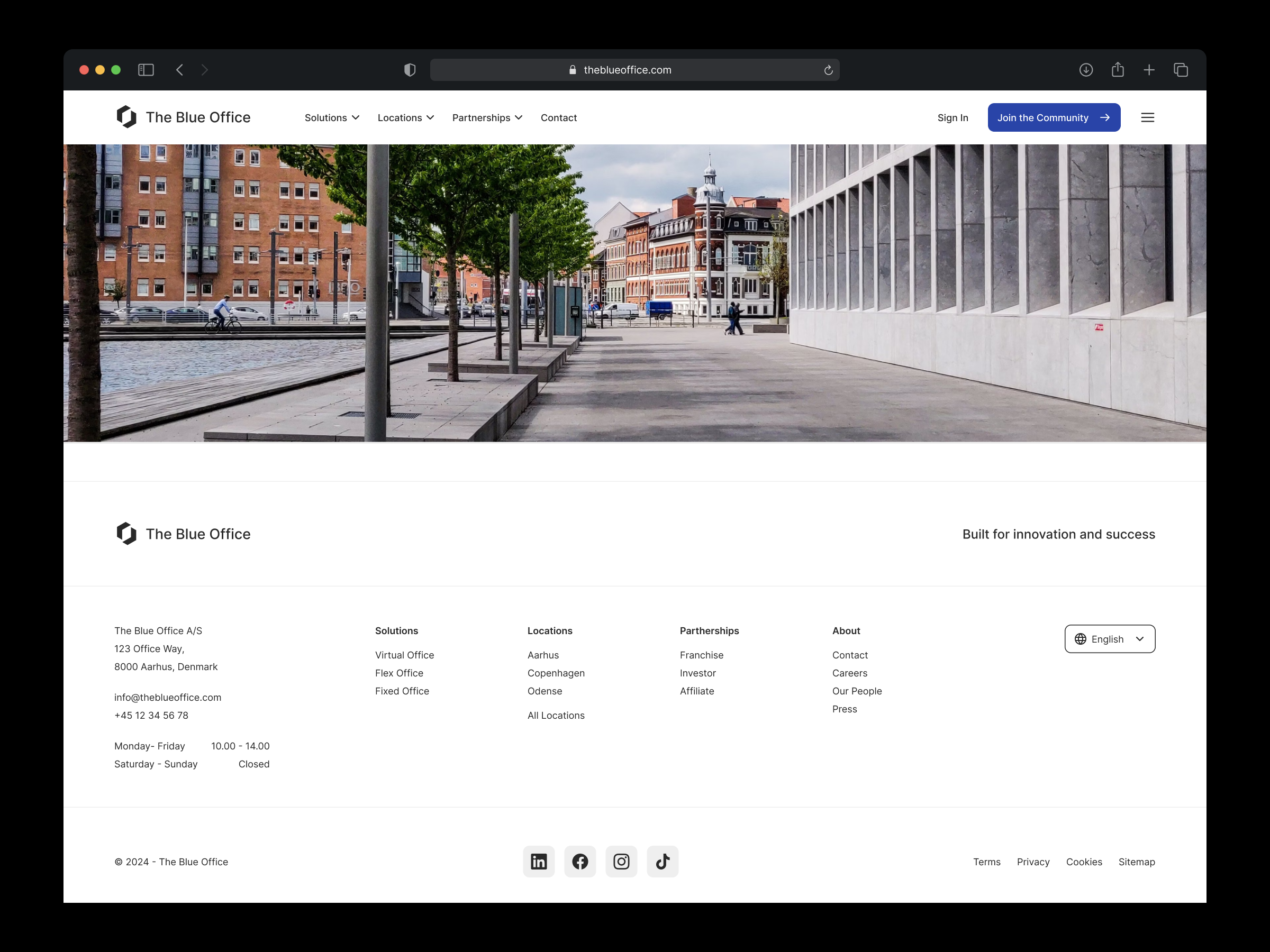
Task: Open the hamburger navigation menu
Action: (1147, 117)
